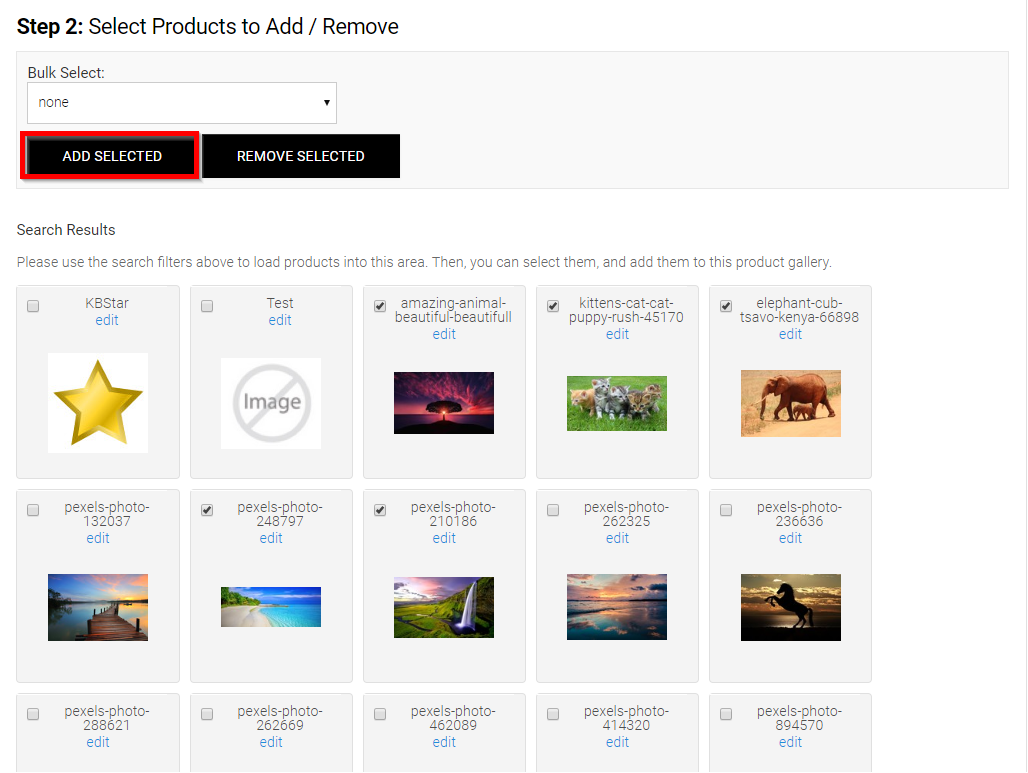The image size is (1028, 773).
Task: Click the REMOVE SELECTED button
Action: coord(300,156)
